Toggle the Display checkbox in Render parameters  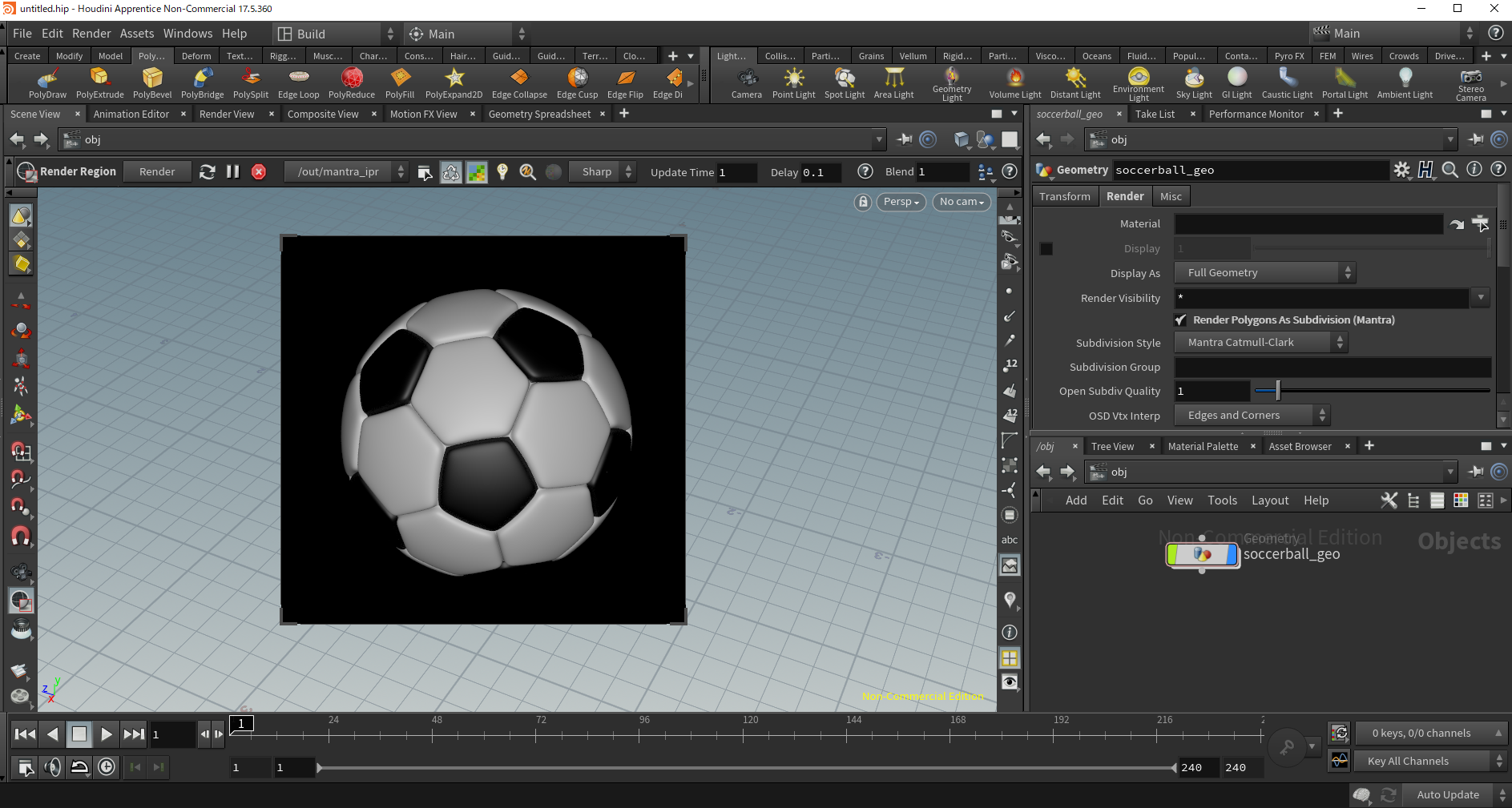point(1046,249)
